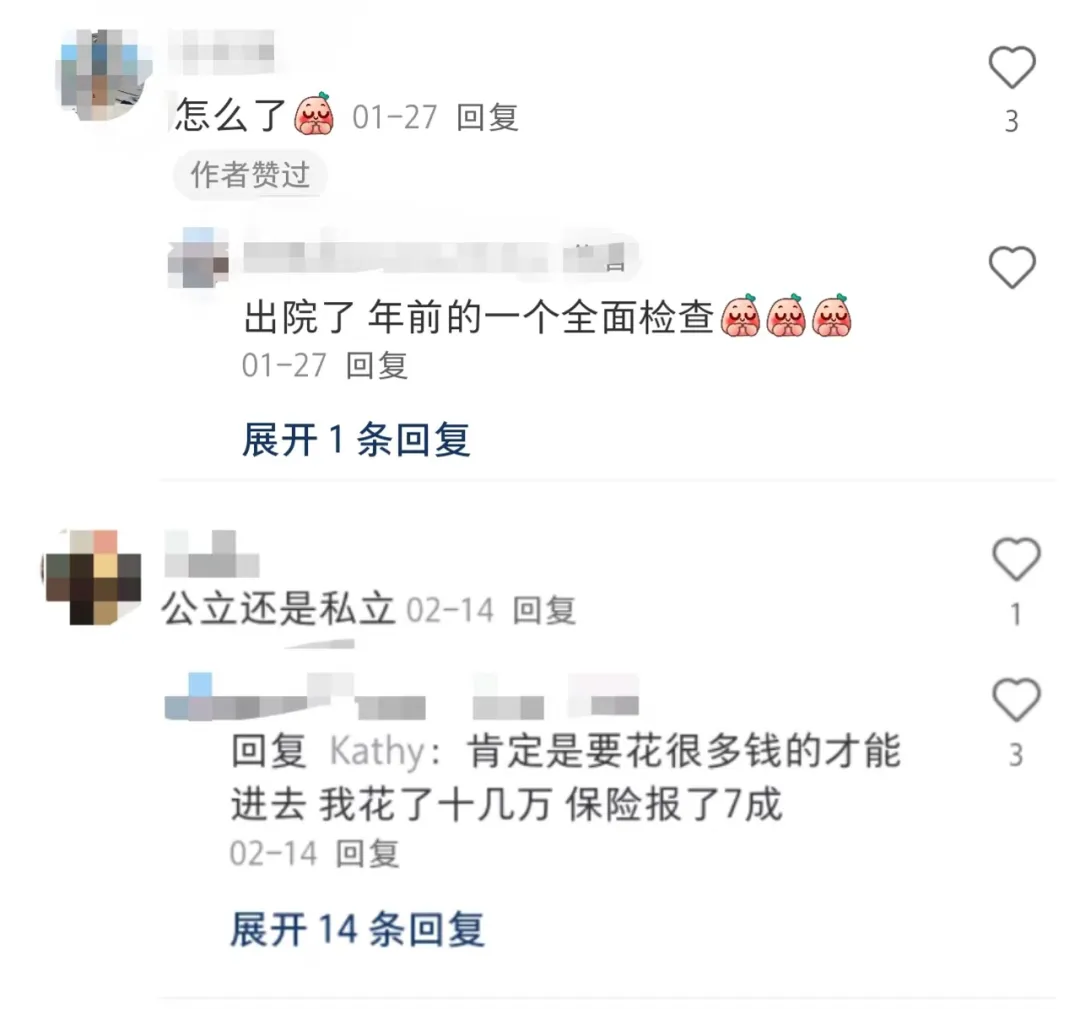1080x1009 pixels.
Task: Tap 回复 under '保险报了7成' reply
Action: coord(367,854)
